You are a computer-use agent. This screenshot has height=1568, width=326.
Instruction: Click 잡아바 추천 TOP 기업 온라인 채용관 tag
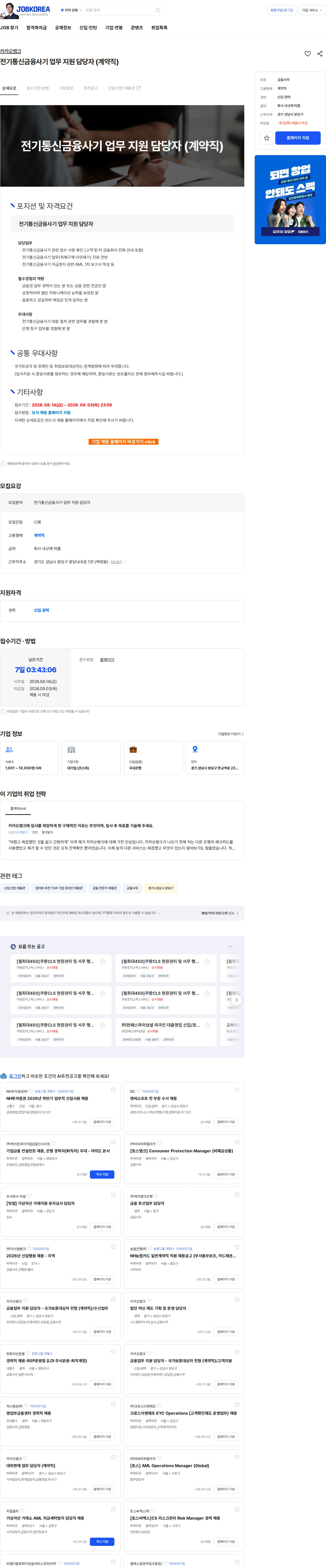59,888
